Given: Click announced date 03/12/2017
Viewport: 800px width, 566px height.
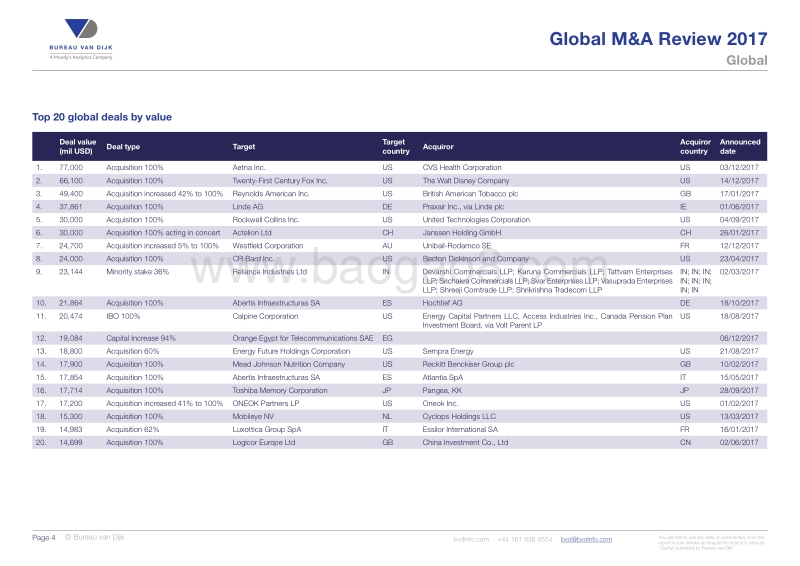Looking at the screenshot, I should click(x=739, y=167).
